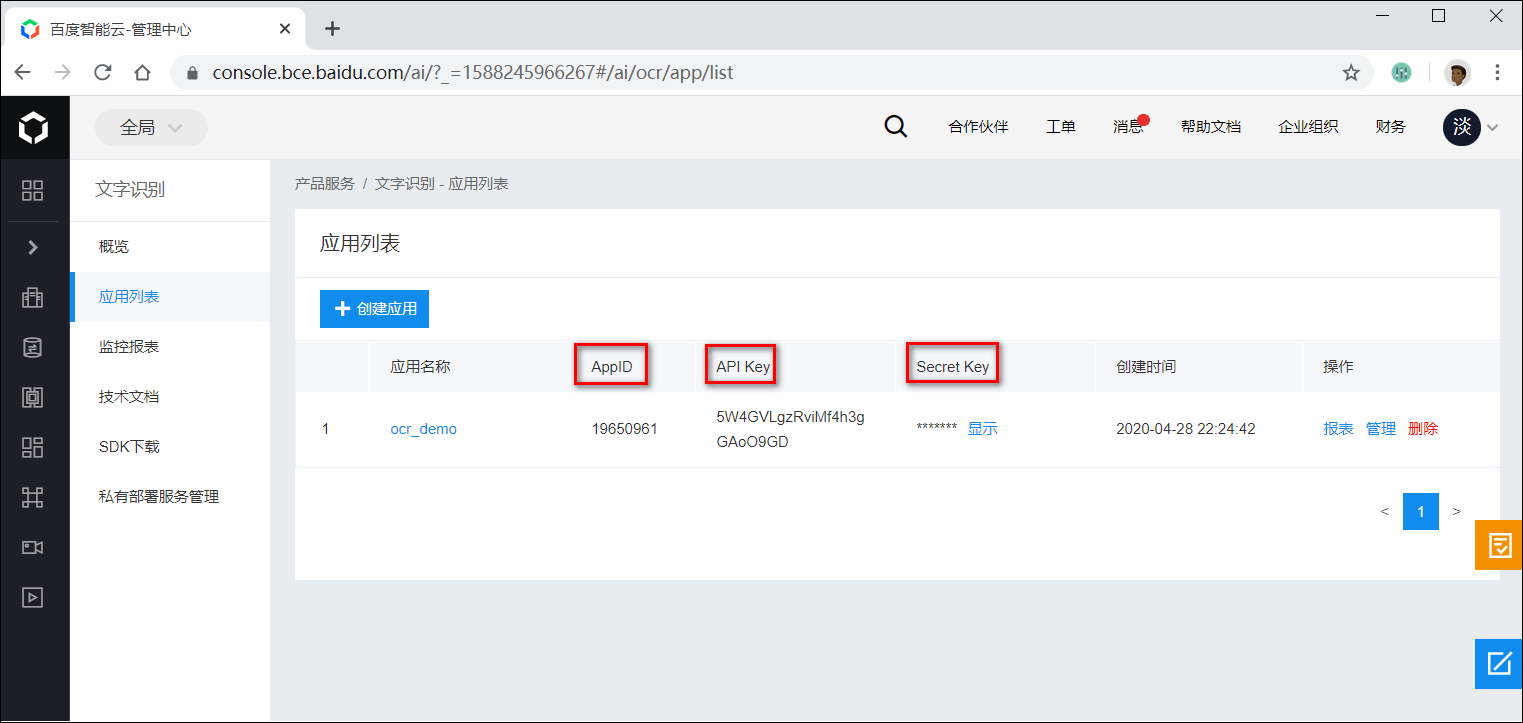Expand the account menu arrow beside the avatar
Image resolution: width=1523 pixels, height=723 pixels.
(1493, 128)
